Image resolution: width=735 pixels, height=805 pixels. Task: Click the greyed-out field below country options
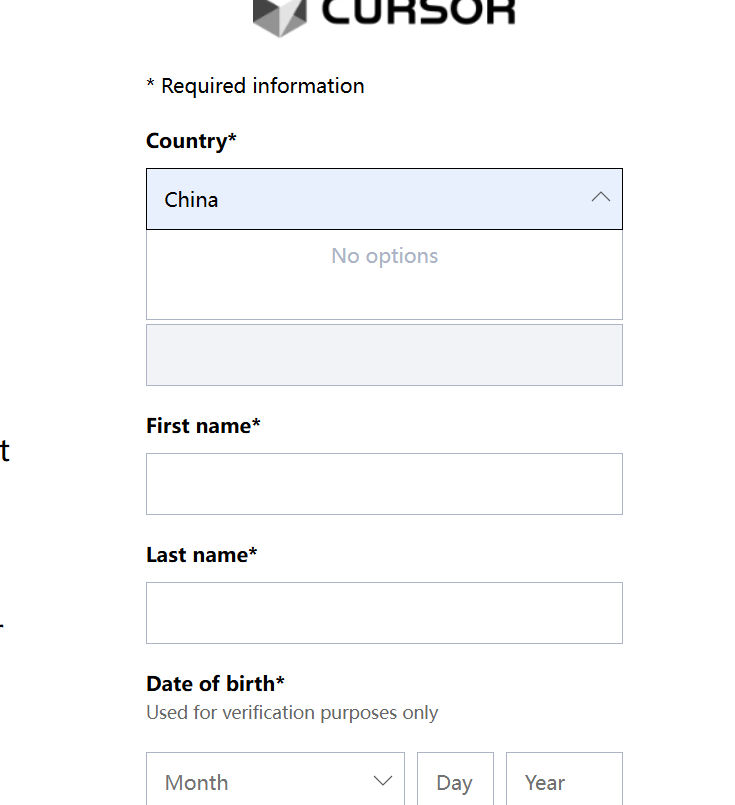coord(384,355)
